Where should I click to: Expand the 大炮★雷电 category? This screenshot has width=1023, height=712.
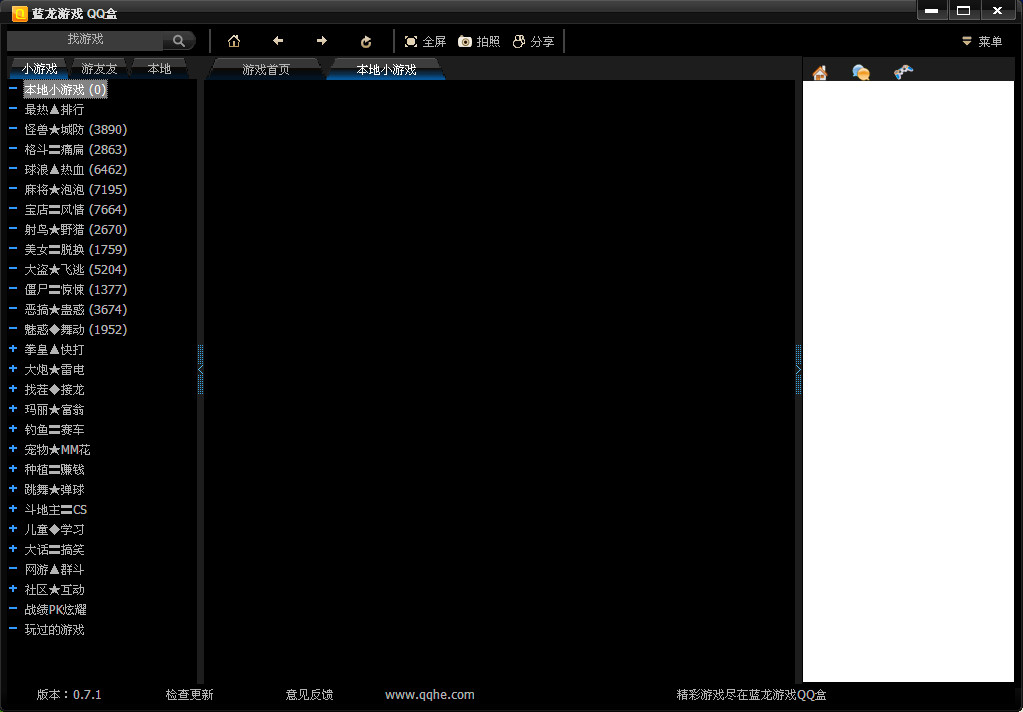[x=12, y=369]
